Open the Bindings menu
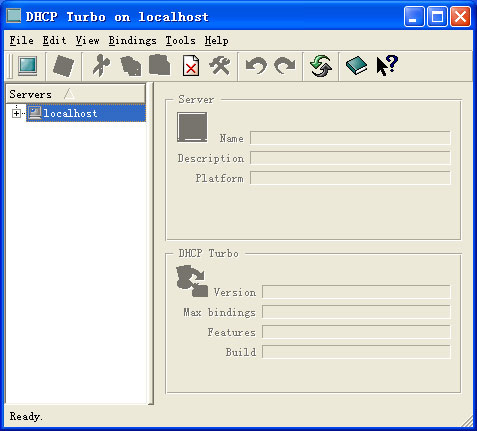The height and width of the screenshot is (431, 477). point(132,41)
